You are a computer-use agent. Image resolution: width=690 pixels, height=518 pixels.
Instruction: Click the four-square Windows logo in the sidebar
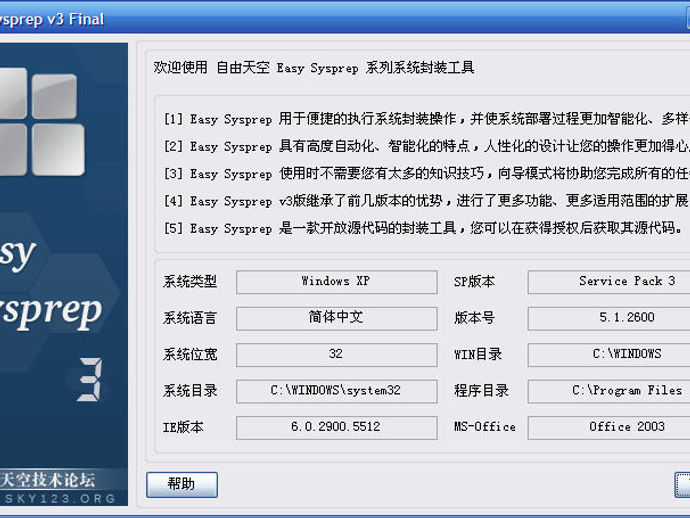click(42, 122)
